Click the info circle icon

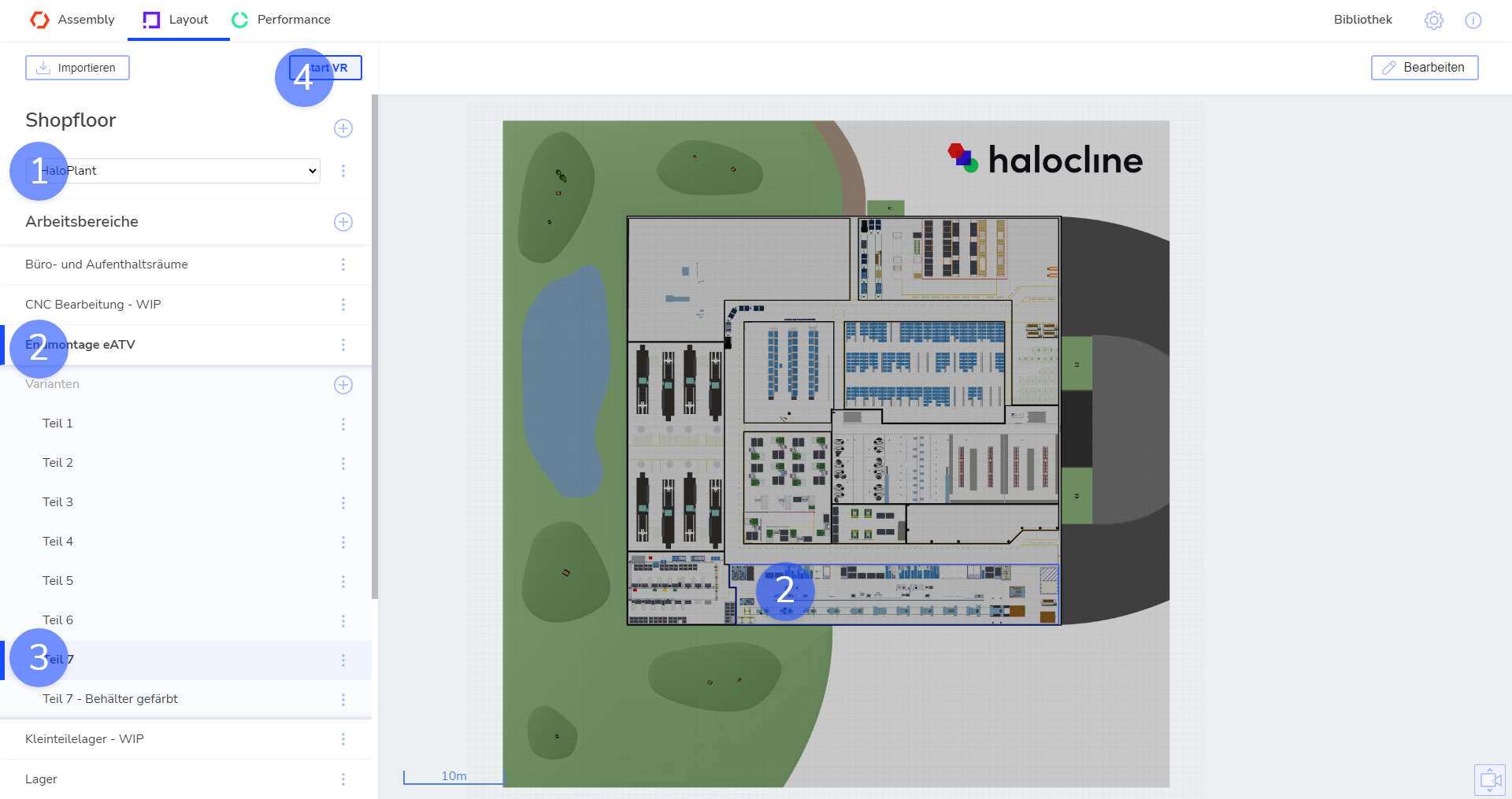tap(1473, 20)
